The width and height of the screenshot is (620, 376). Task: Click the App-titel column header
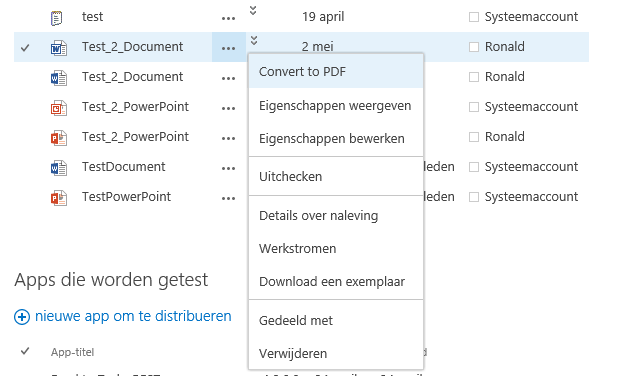click(72, 352)
